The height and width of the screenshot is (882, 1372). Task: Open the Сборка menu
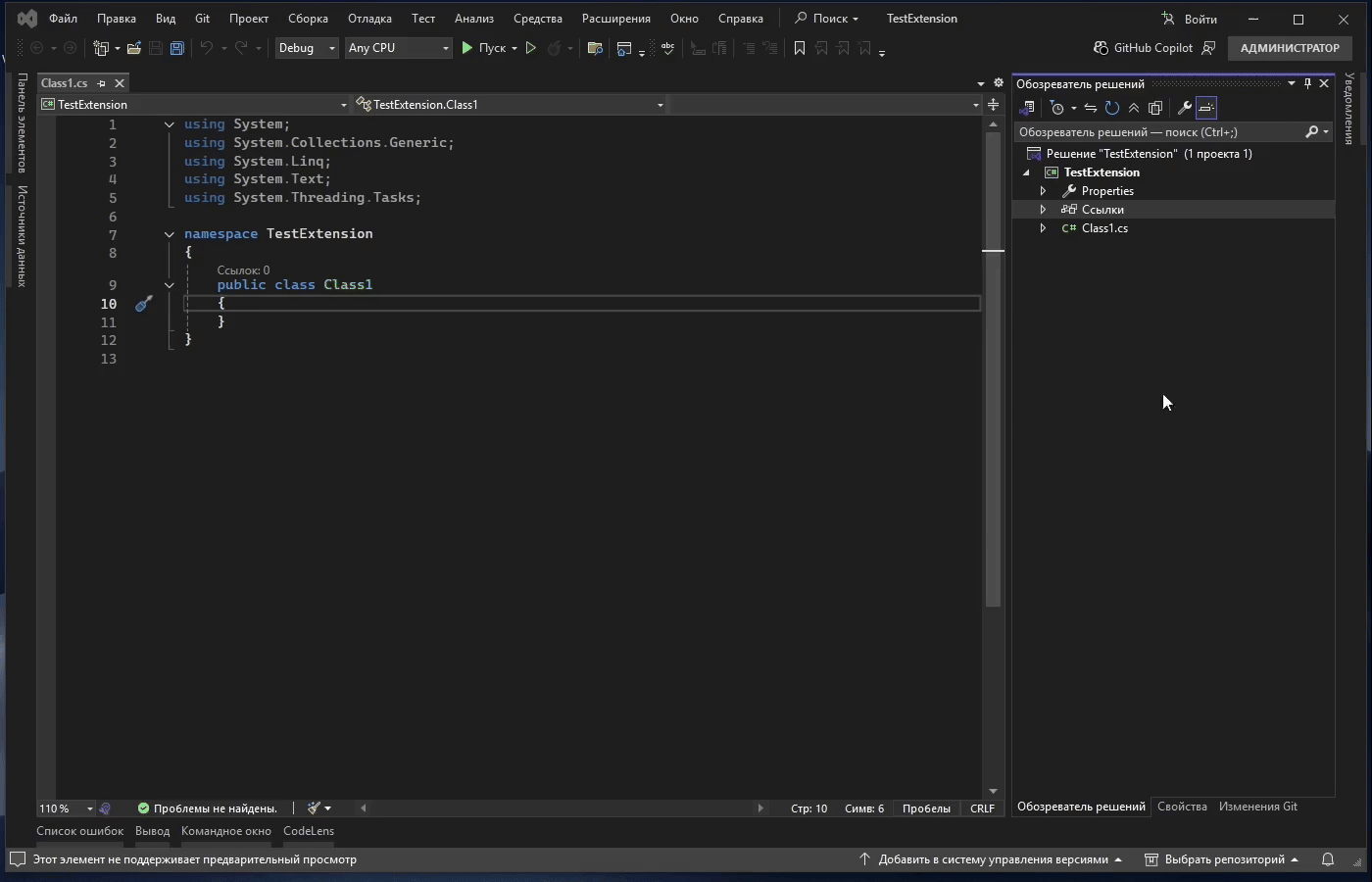tap(308, 19)
